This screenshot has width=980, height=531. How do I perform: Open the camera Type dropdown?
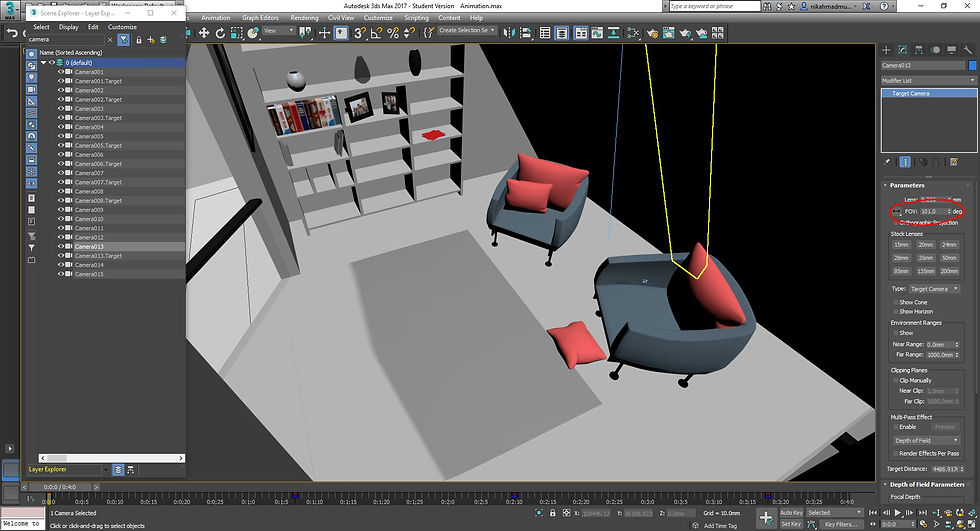pos(934,289)
